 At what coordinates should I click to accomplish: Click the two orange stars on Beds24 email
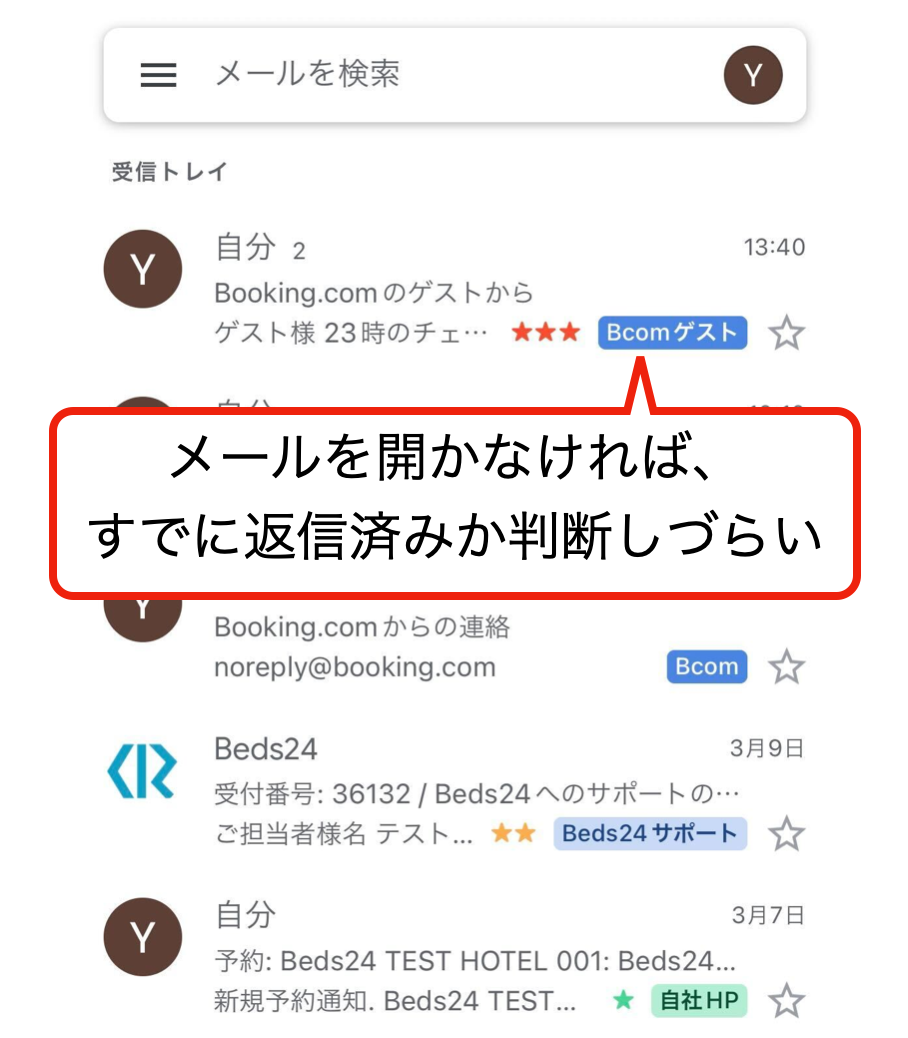514,833
